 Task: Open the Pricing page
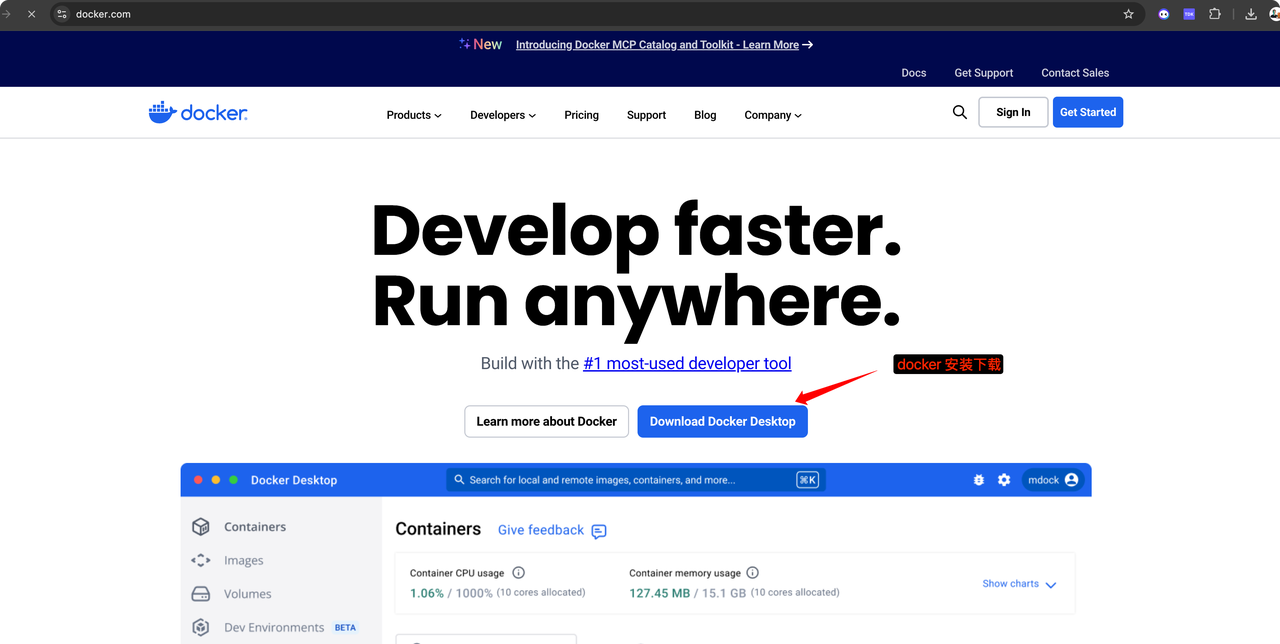coord(581,115)
